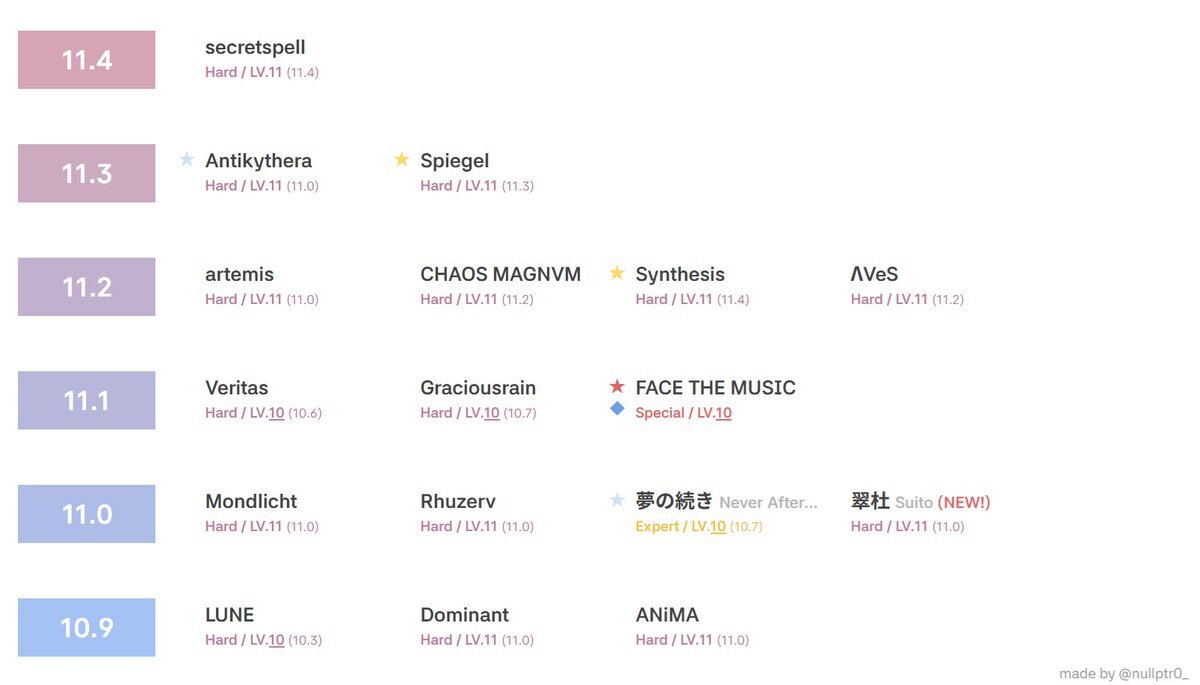Click the 翠杜 Suito (NEW!) entry
This screenshot has height=685, width=1200.
(x=920, y=502)
